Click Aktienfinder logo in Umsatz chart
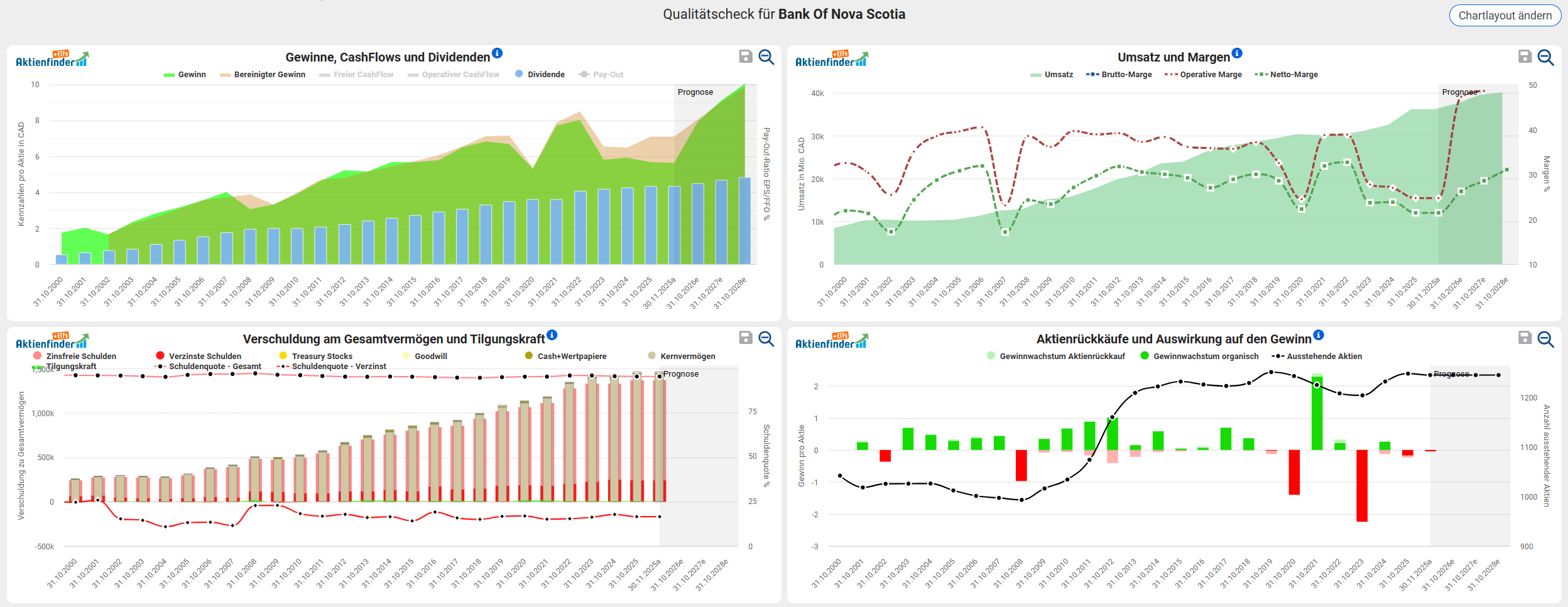Screen dimensions: 1568x607 tap(830, 59)
